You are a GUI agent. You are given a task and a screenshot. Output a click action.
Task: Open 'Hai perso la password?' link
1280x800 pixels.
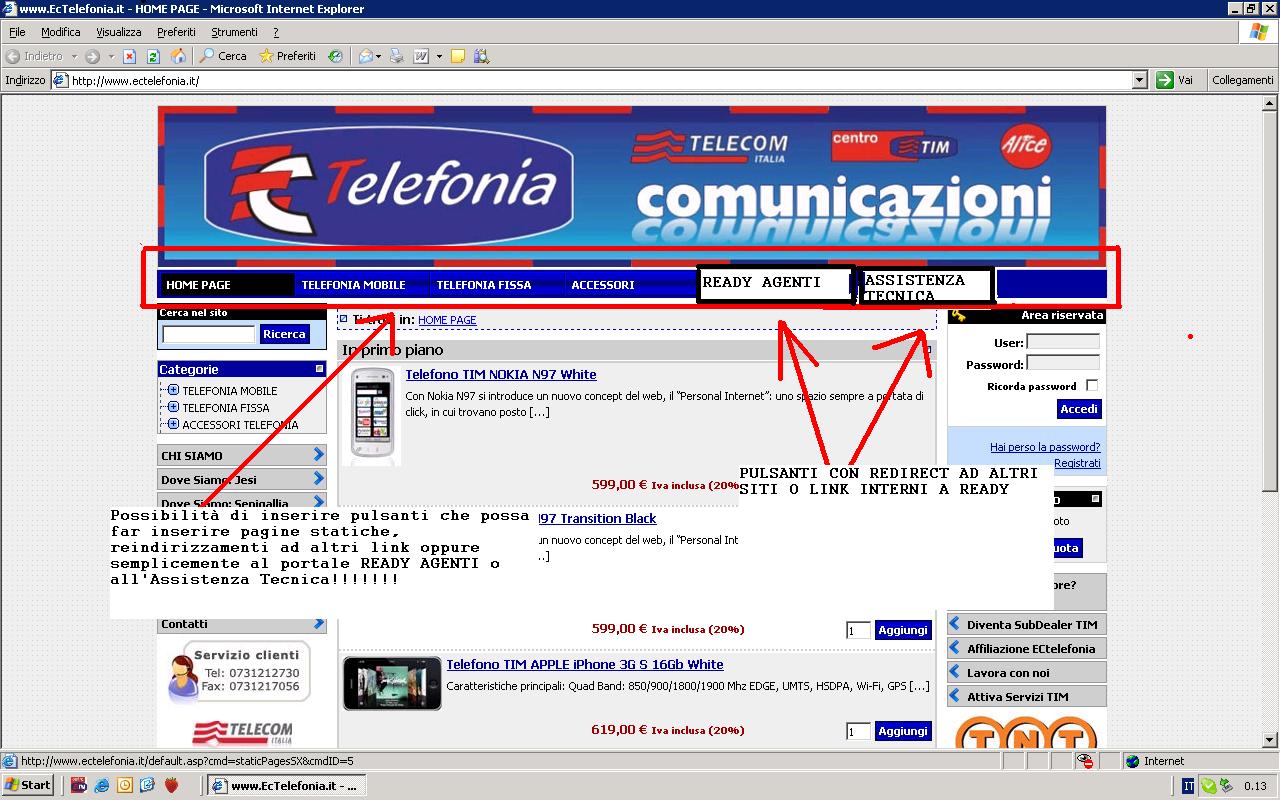[1045, 447]
